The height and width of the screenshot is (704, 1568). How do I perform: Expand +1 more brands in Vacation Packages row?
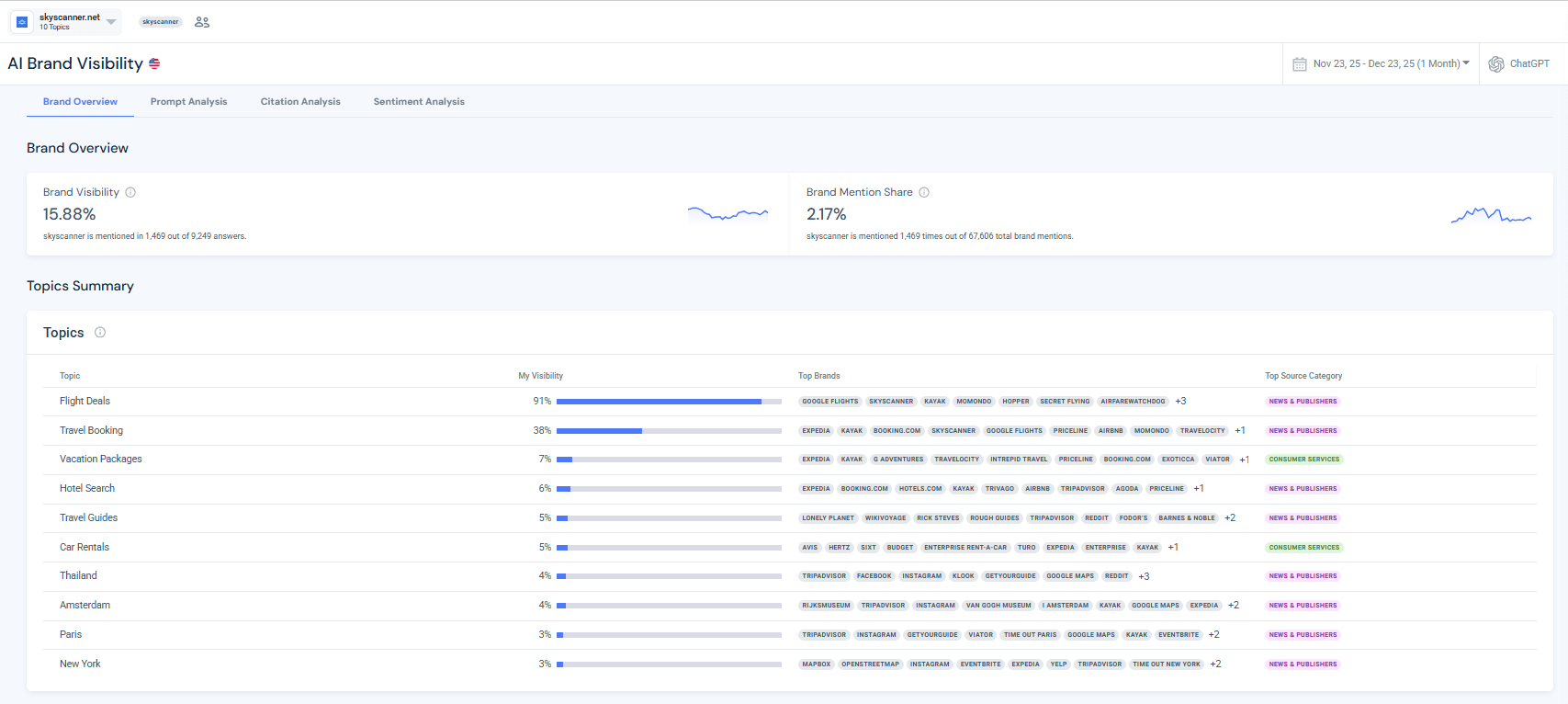(x=1244, y=460)
